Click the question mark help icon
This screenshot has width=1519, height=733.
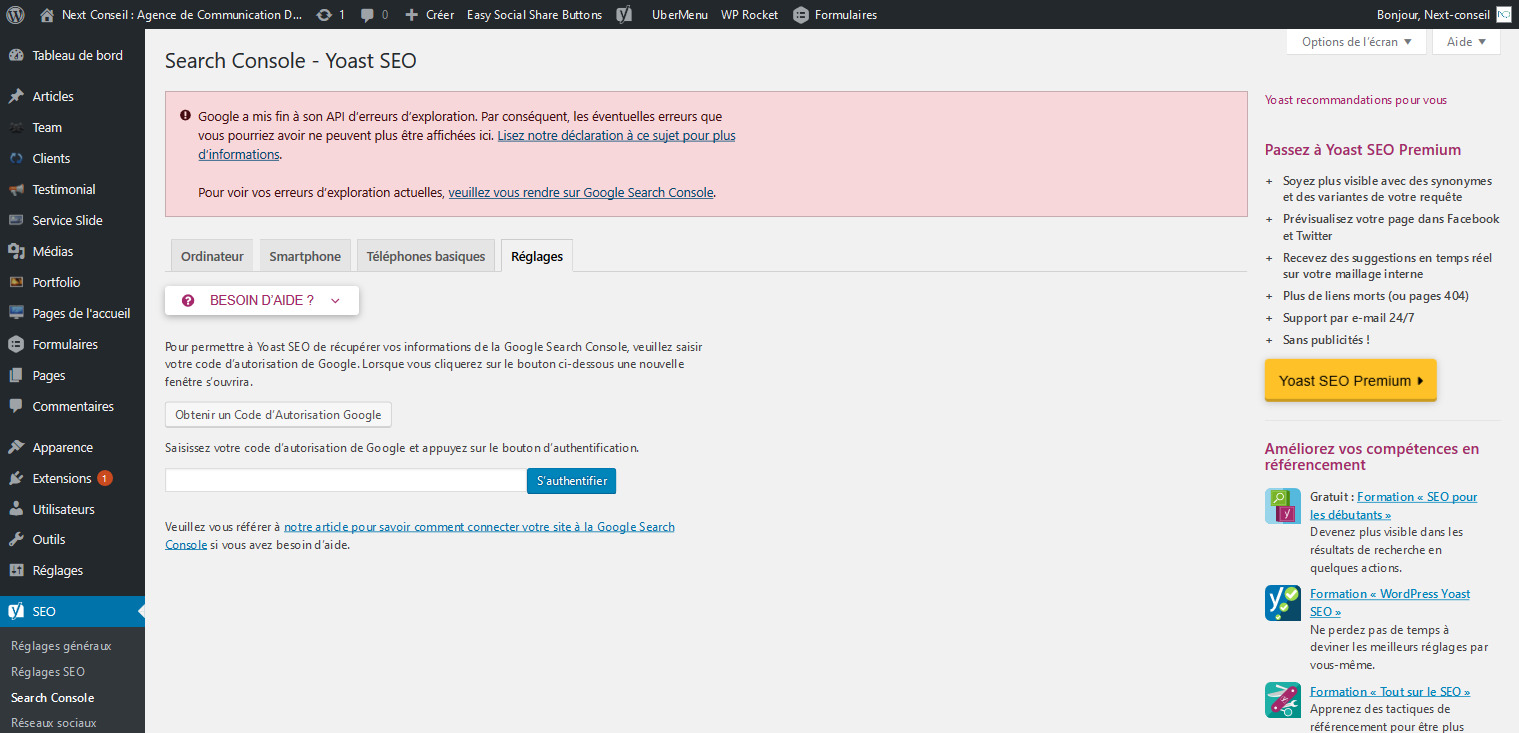[x=188, y=300]
